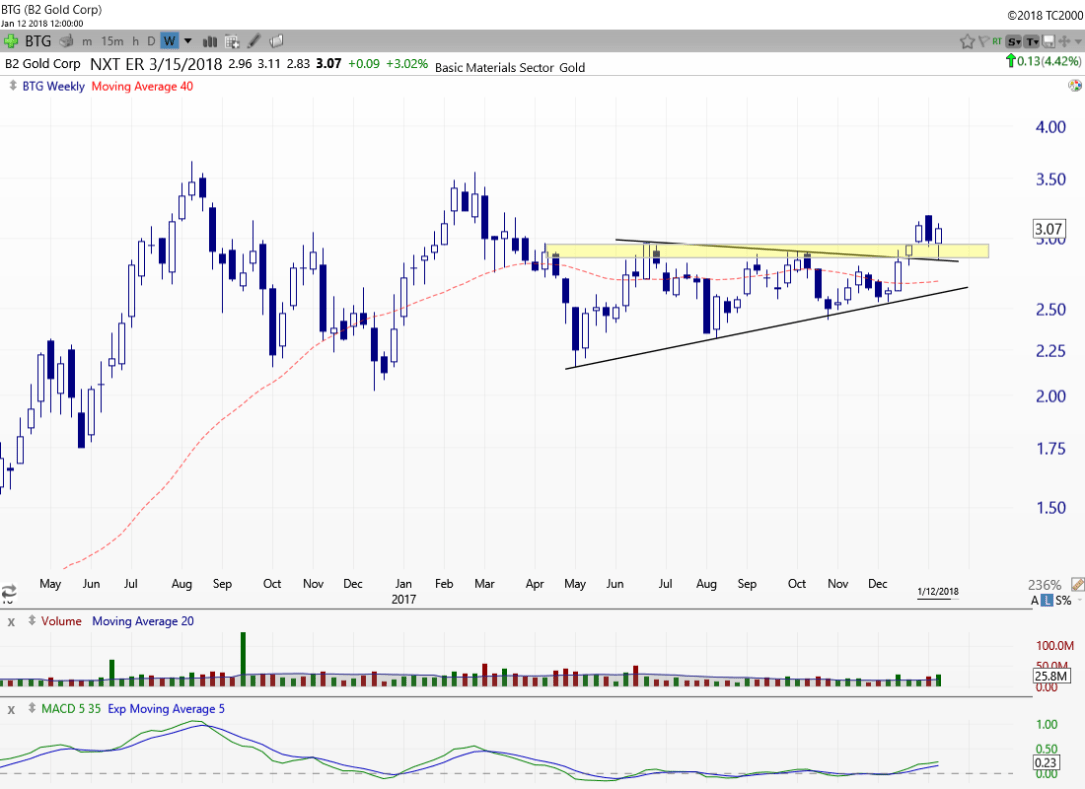Screen dimensions: 1085x789
Task: Switch chart to Daily timeframe
Action: point(151,41)
